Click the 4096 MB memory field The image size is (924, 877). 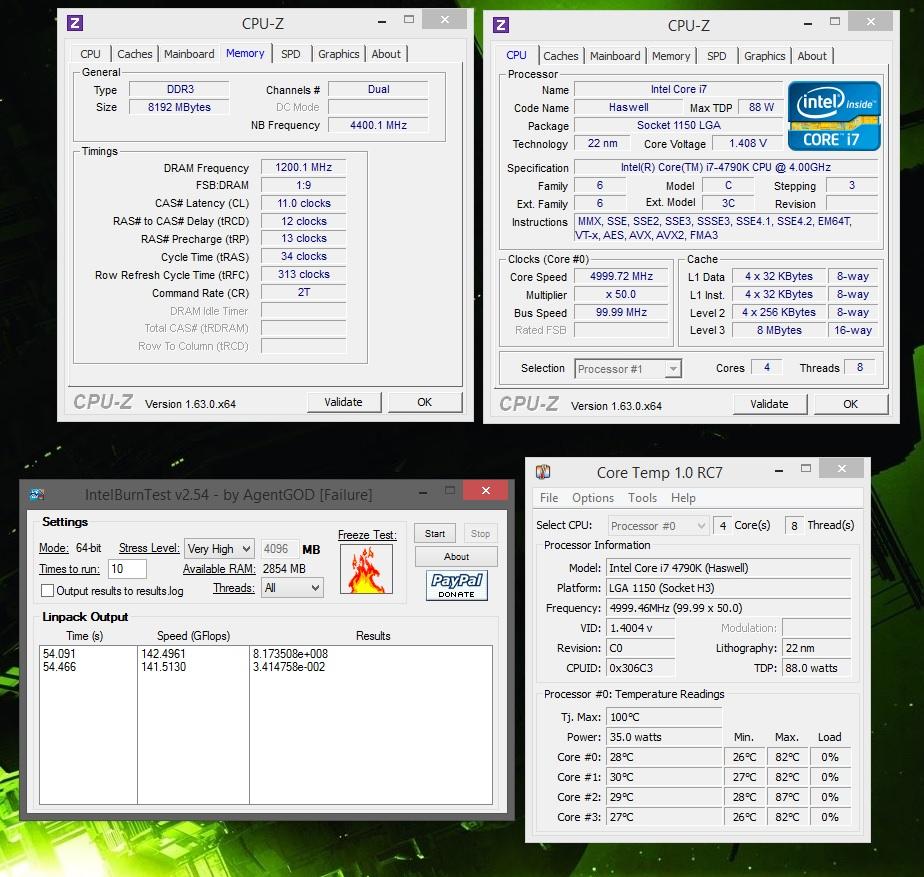pos(279,549)
